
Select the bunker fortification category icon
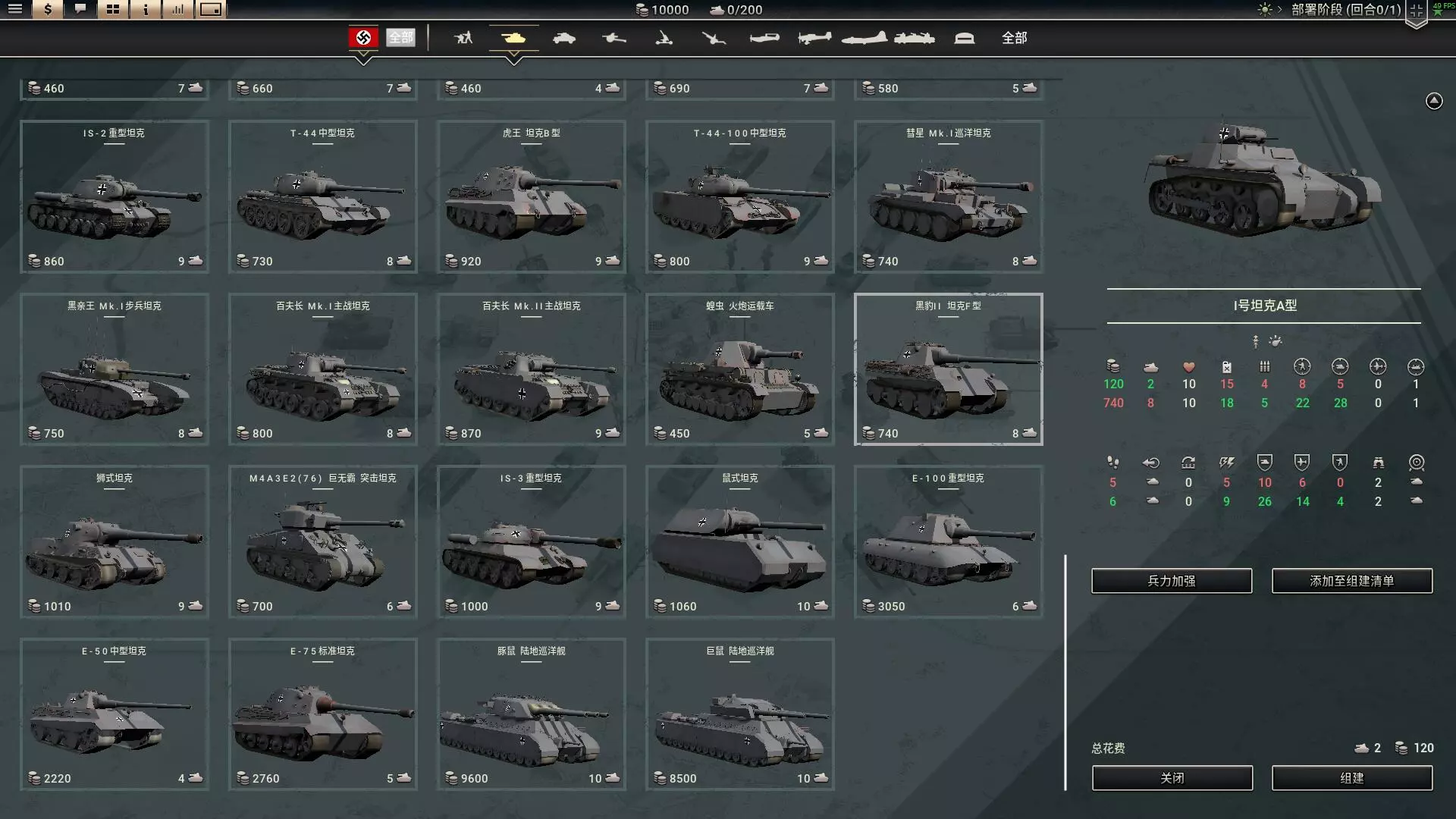click(x=964, y=38)
